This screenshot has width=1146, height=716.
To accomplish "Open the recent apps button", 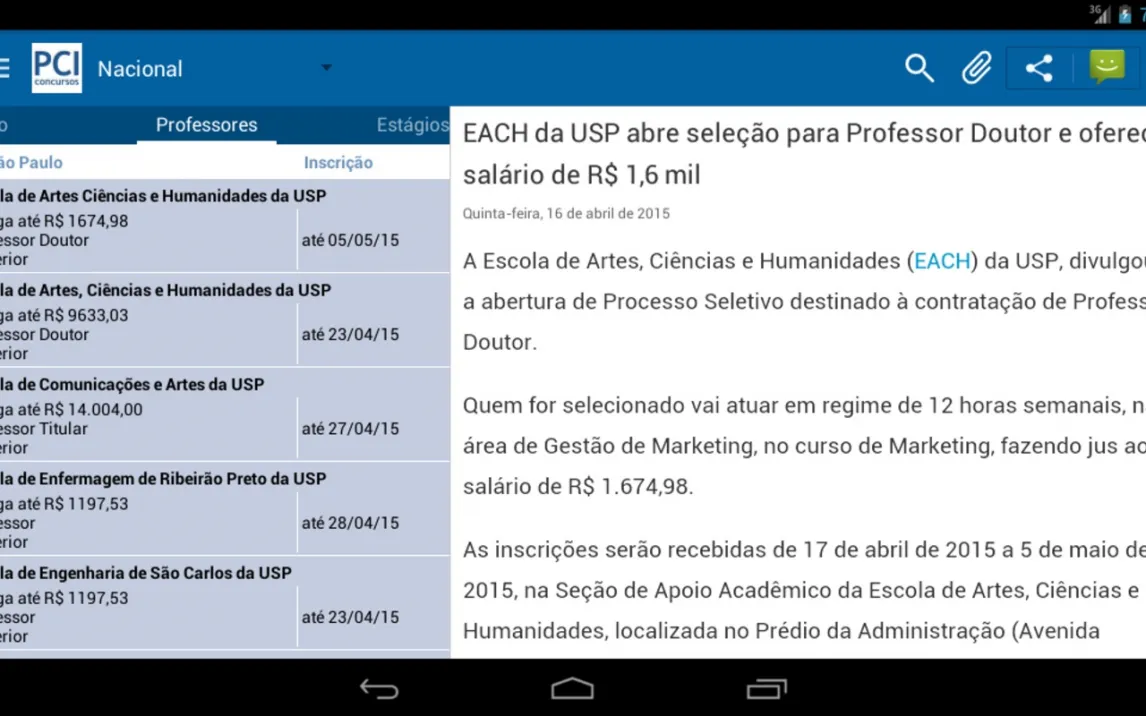I will click(766, 689).
